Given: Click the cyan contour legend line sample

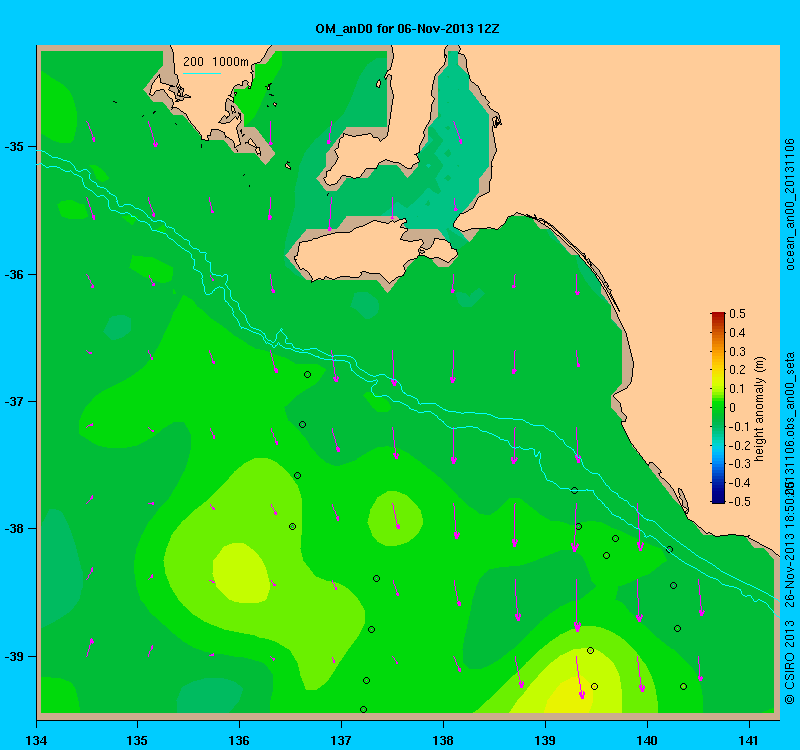Looking at the screenshot, I should pyautogui.click(x=202, y=73).
